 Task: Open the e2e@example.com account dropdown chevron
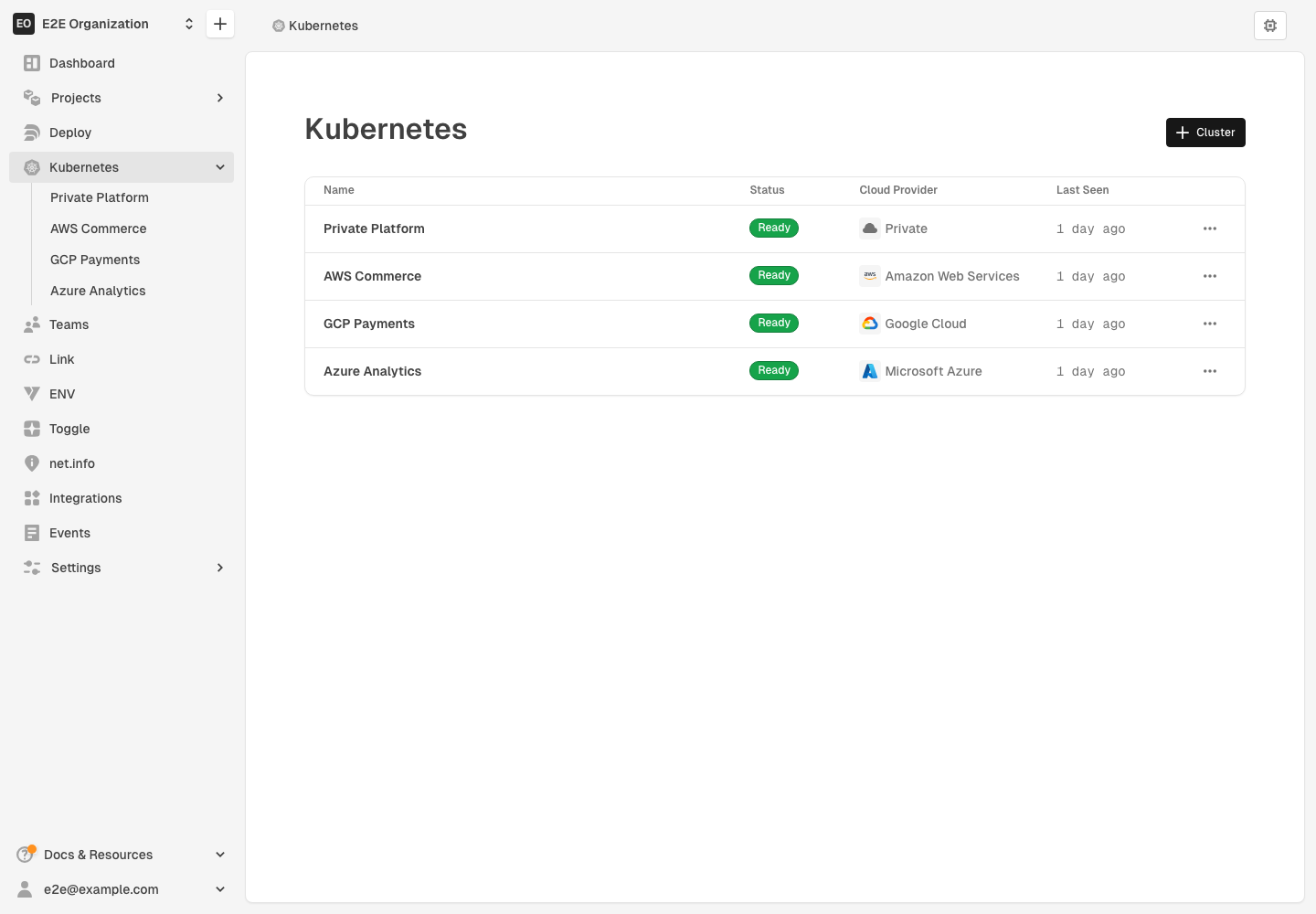pos(220,889)
